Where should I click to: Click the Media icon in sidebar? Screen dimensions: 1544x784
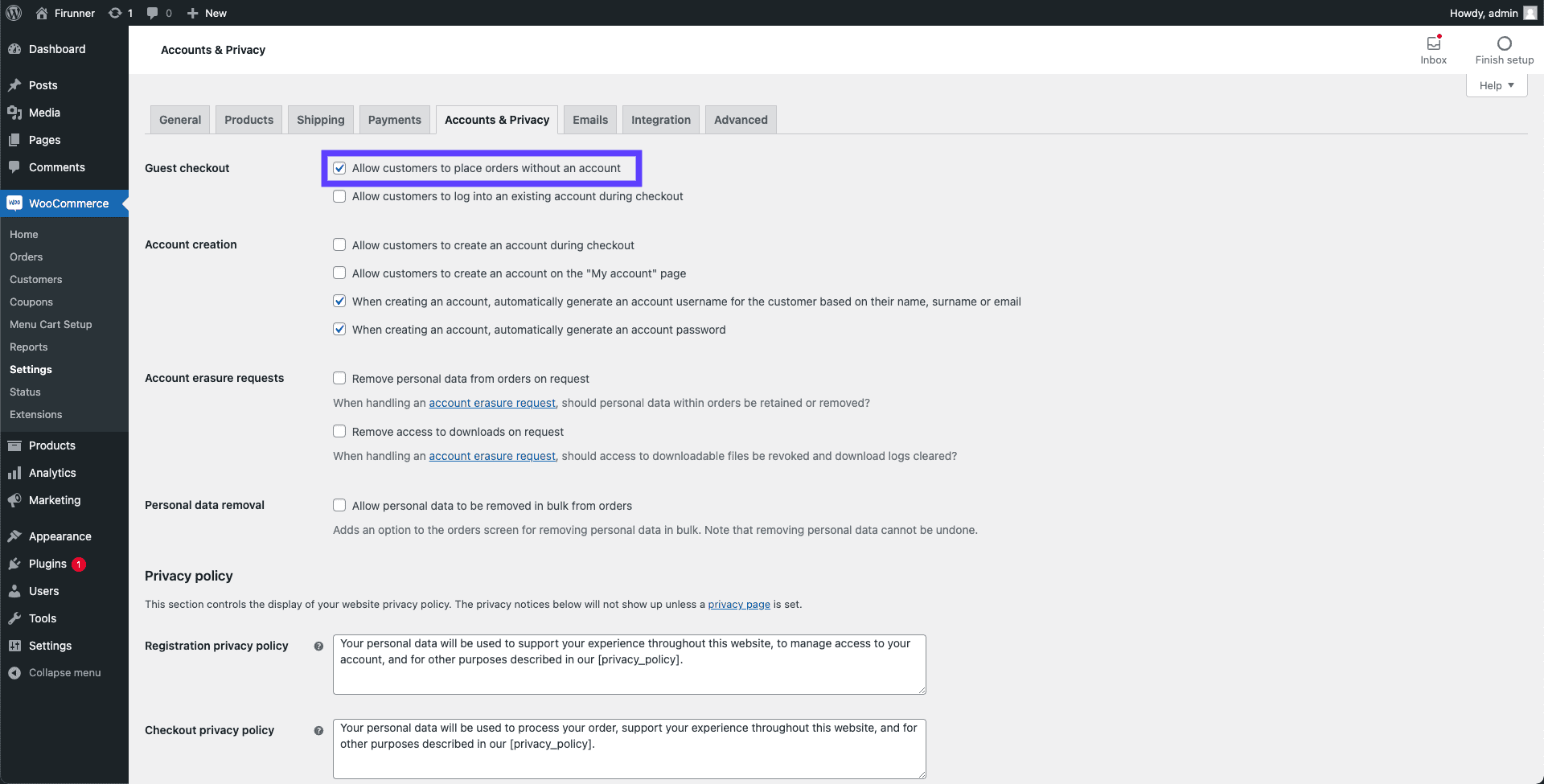coord(14,113)
